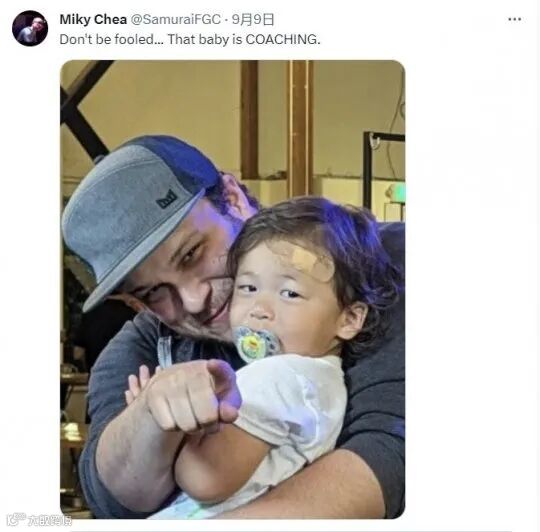Click the tweet text 'That baby is COACHING'
Image resolution: width=540 pixels, height=532 pixels.
coord(243,40)
